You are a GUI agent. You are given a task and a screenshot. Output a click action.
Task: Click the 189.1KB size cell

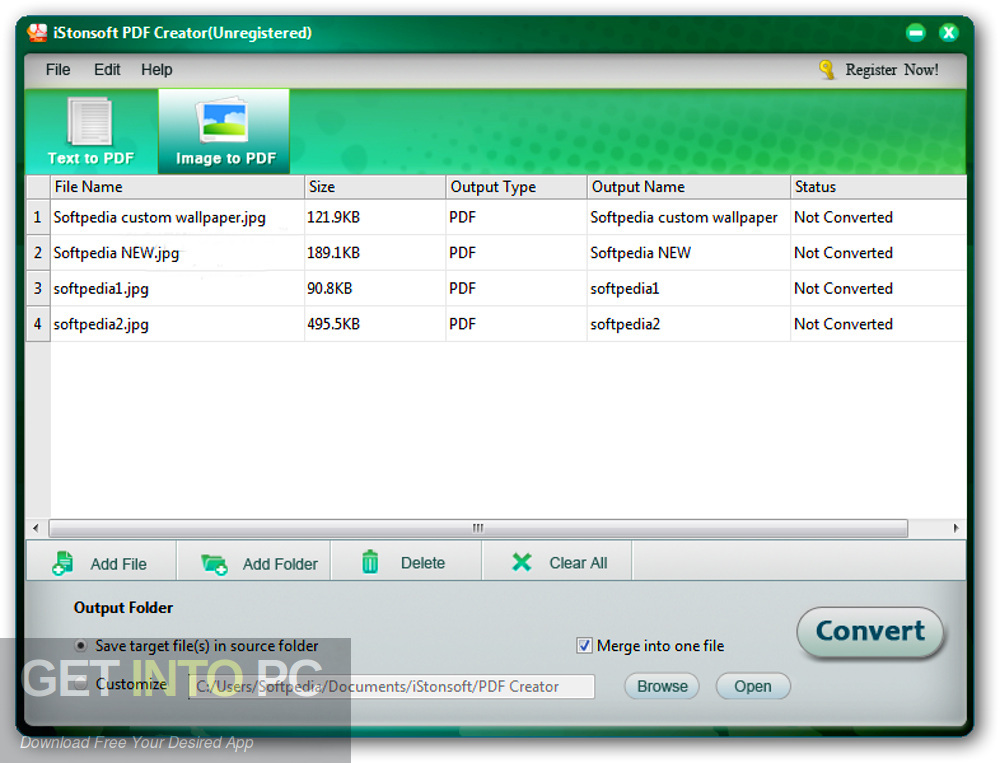coord(375,253)
